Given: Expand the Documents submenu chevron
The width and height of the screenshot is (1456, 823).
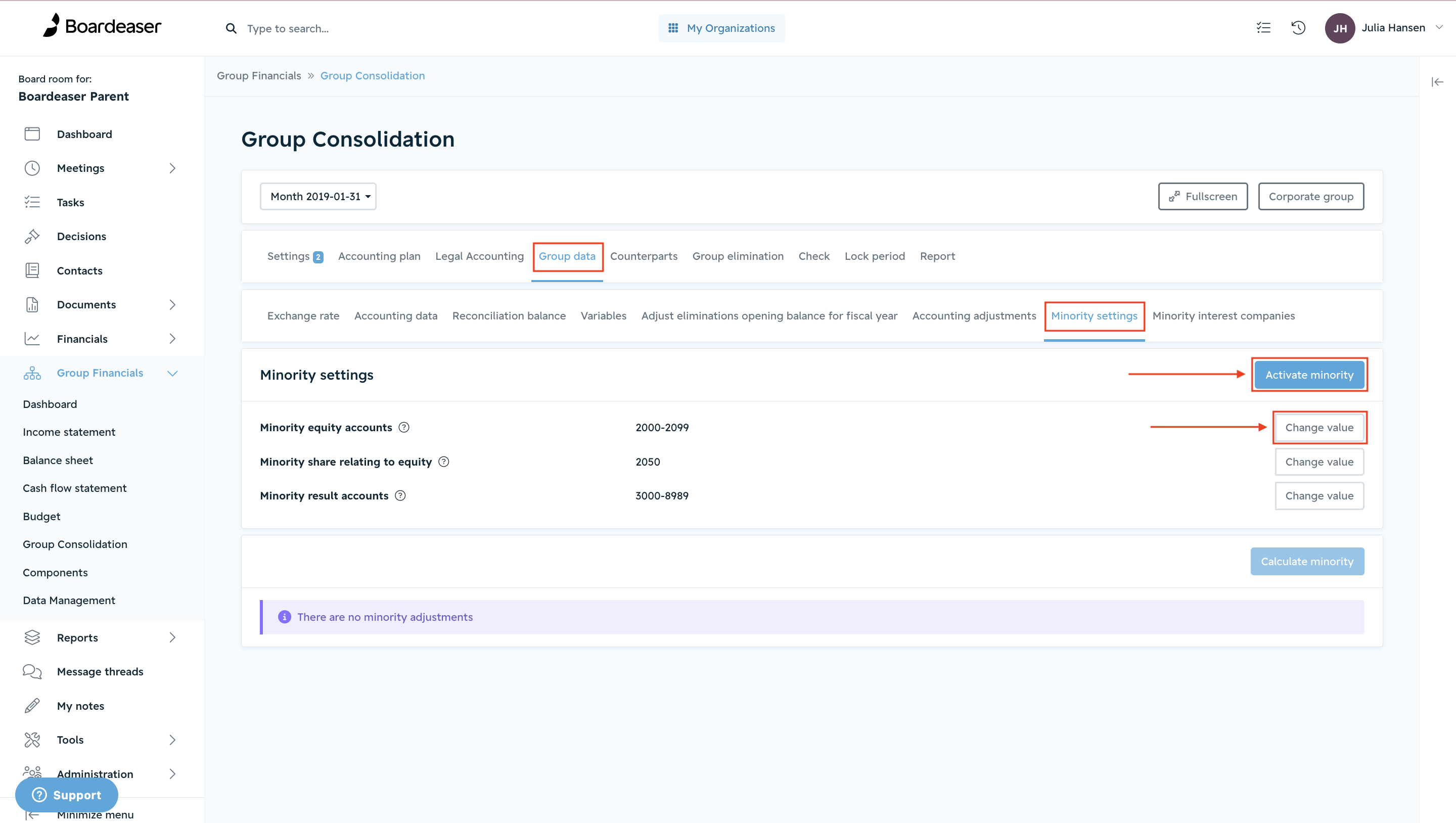Looking at the screenshot, I should [172, 305].
